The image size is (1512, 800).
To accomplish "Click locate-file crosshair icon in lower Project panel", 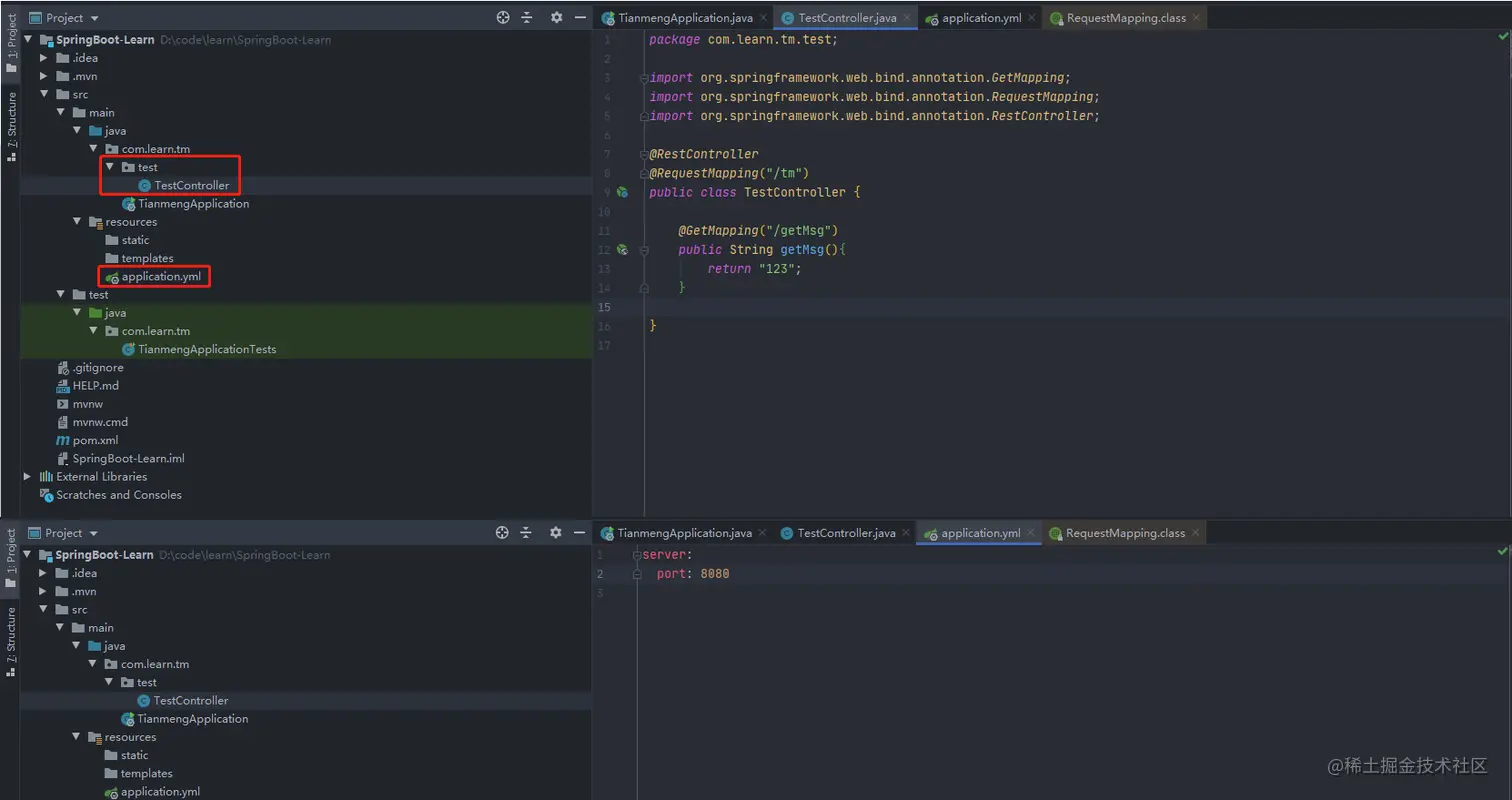I will click(502, 533).
